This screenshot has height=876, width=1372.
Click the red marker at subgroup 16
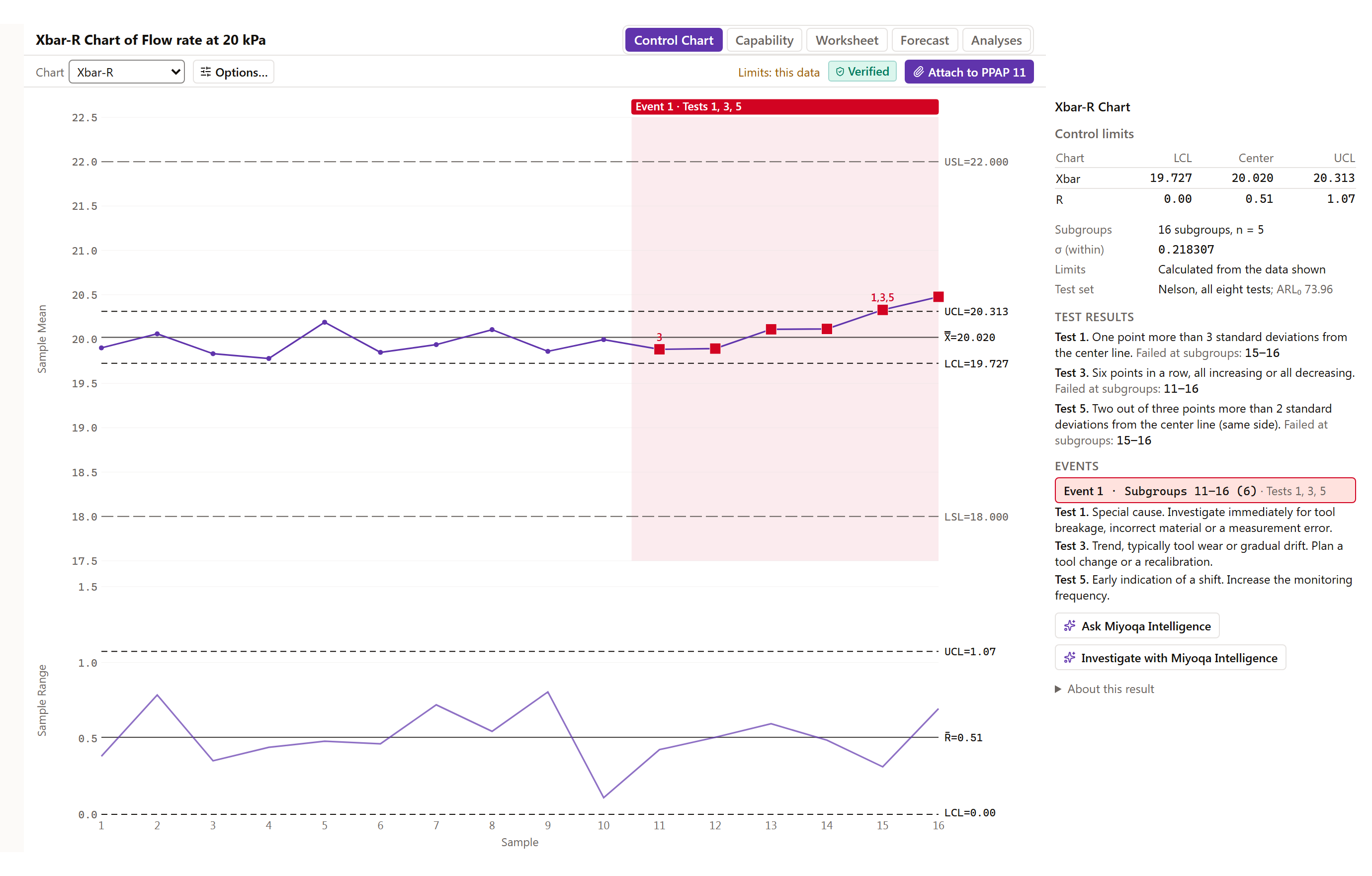[938, 296]
